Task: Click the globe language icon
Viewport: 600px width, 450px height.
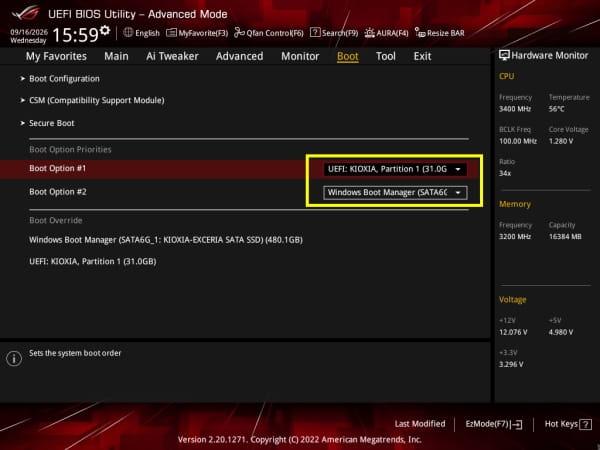Action: [x=128, y=33]
